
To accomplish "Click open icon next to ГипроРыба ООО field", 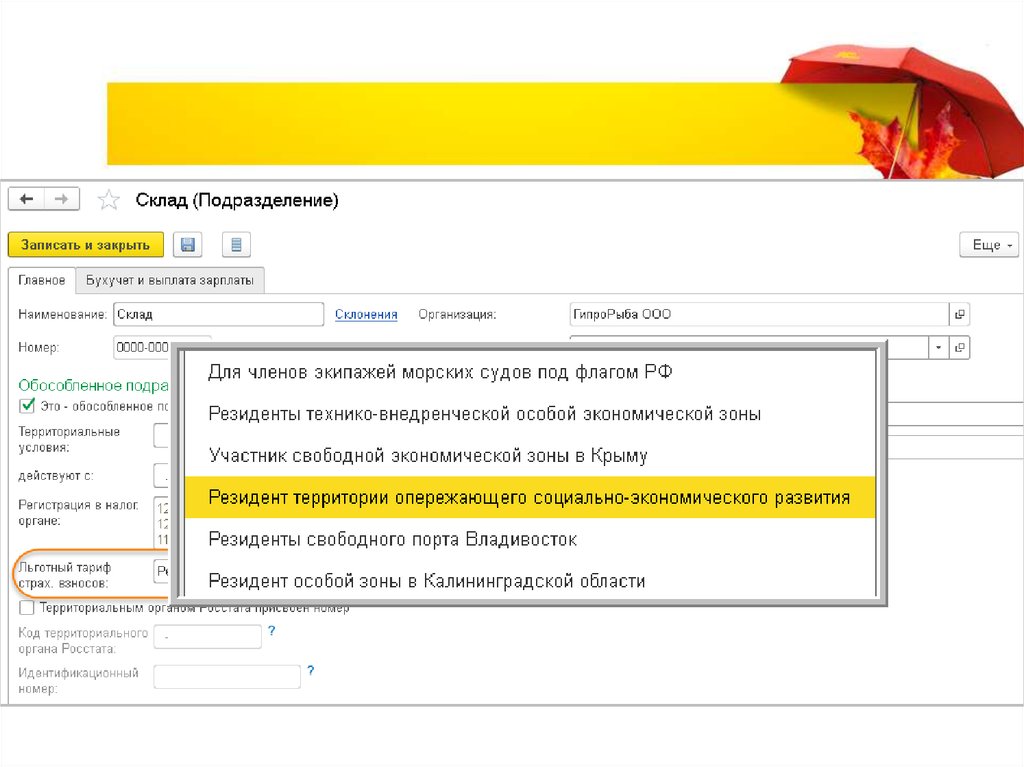I will (959, 315).
